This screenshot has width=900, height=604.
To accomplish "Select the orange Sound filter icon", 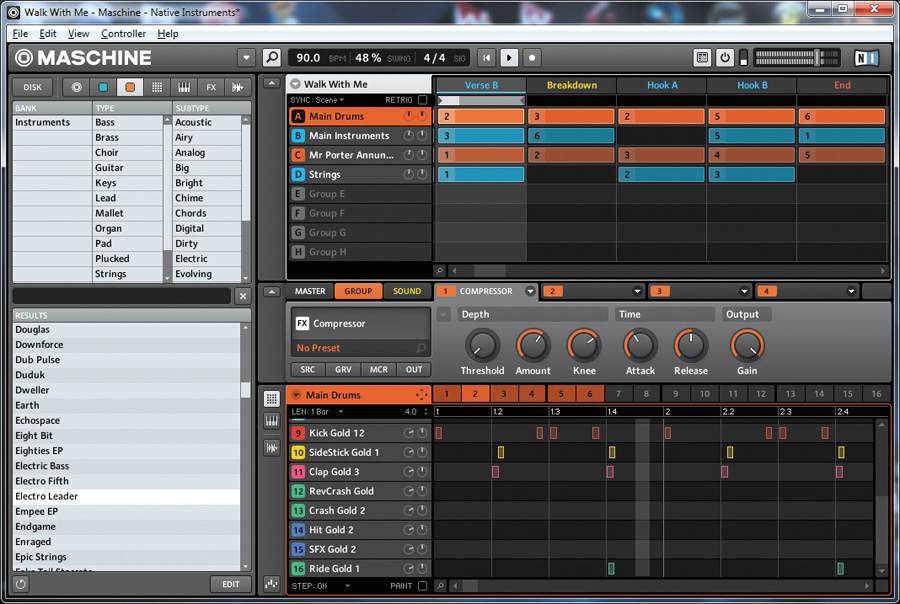I will pyautogui.click(x=130, y=87).
